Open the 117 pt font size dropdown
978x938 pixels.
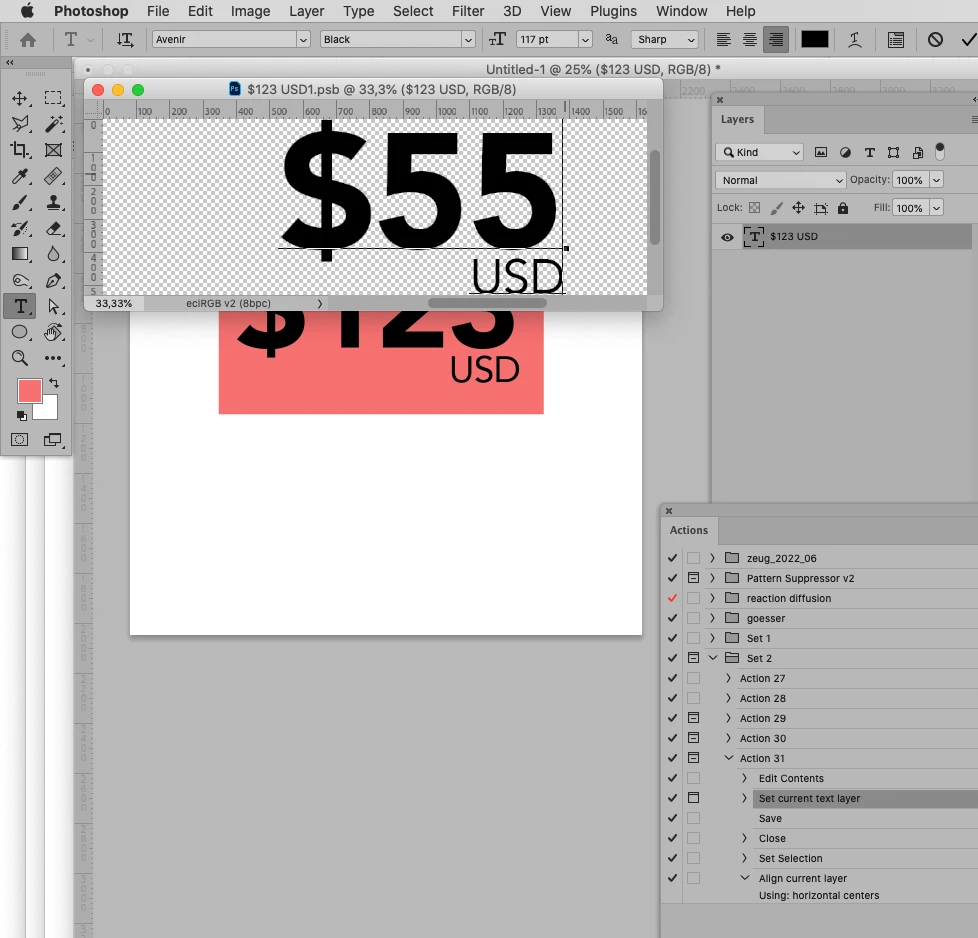point(585,40)
